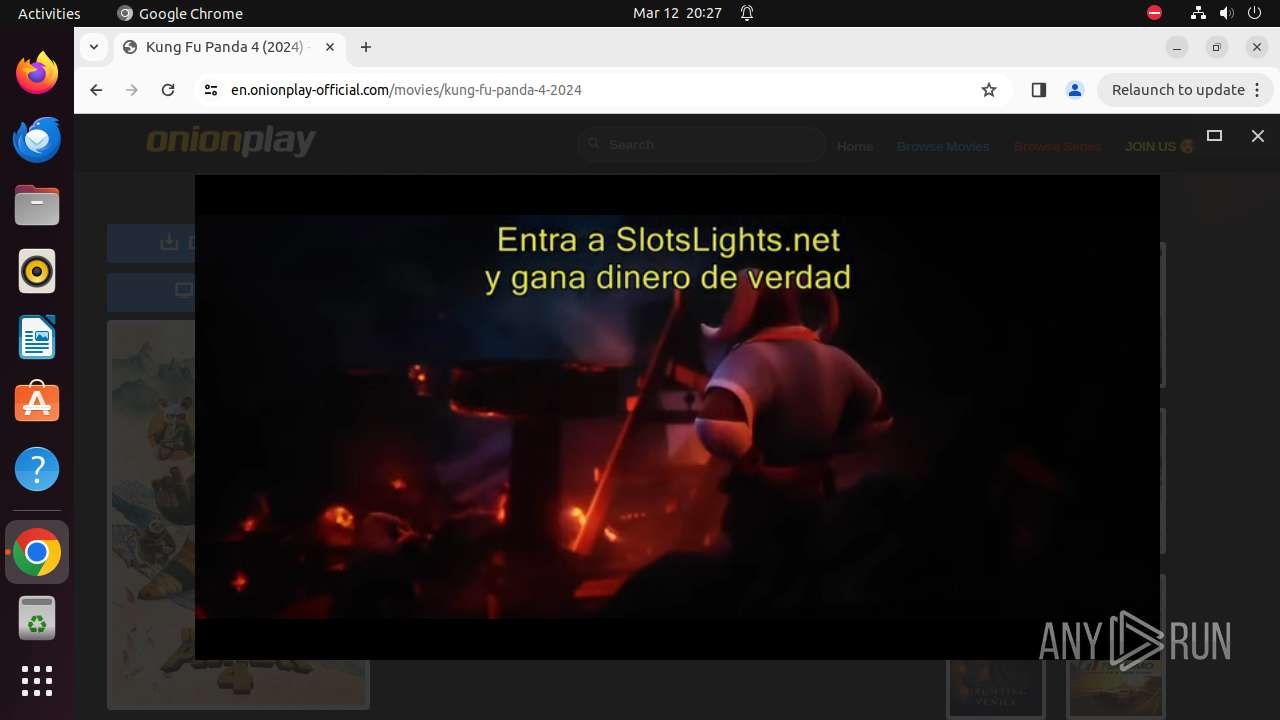
Task: Close the Kung Fu Panda 4 tab
Action: [330, 47]
